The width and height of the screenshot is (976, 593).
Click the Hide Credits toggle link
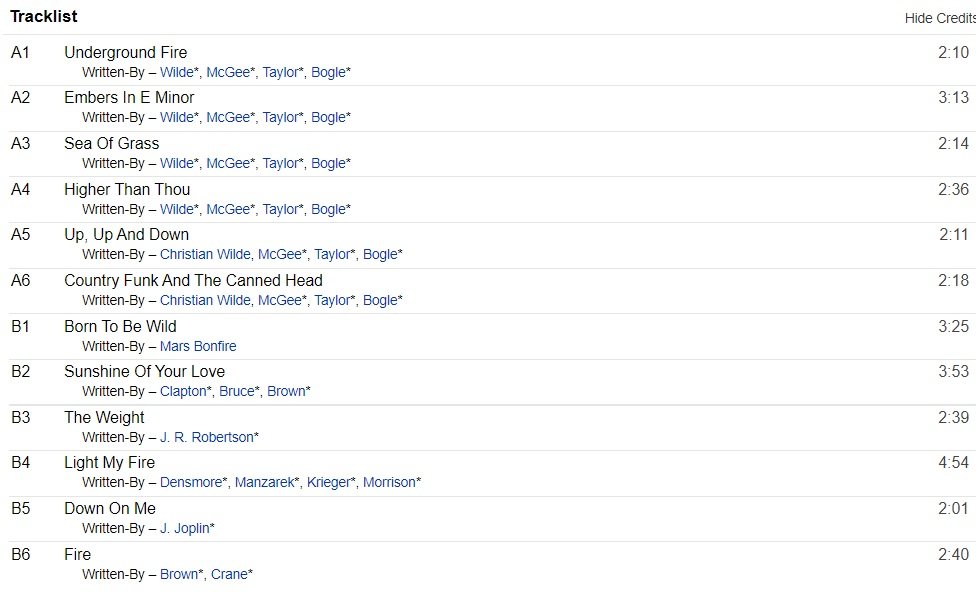click(x=939, y=18)
